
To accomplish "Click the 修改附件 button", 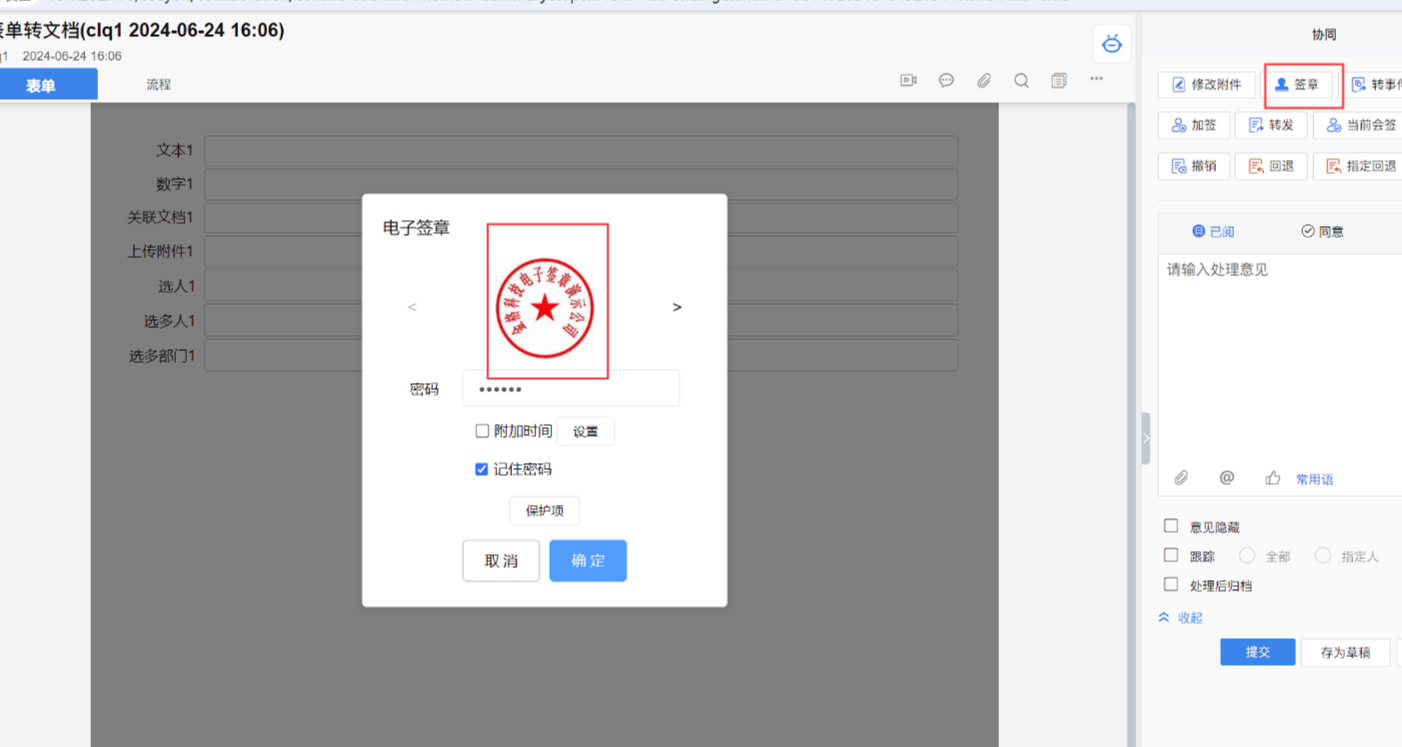I will [1206, 85].
